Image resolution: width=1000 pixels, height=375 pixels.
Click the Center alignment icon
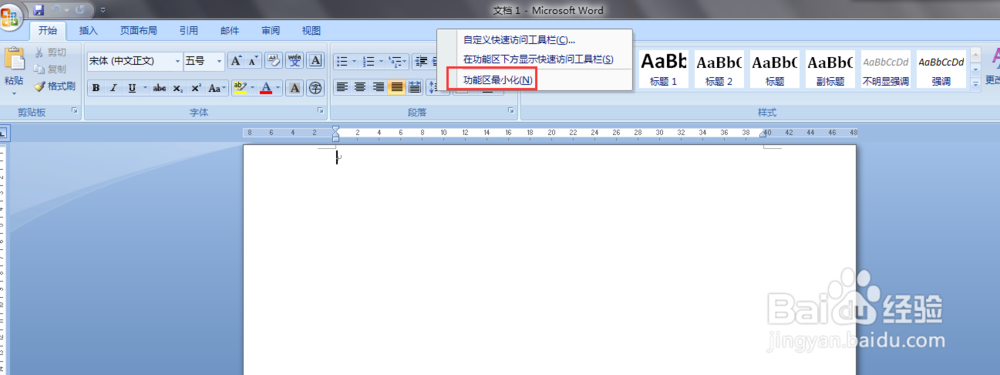[360, 87]
